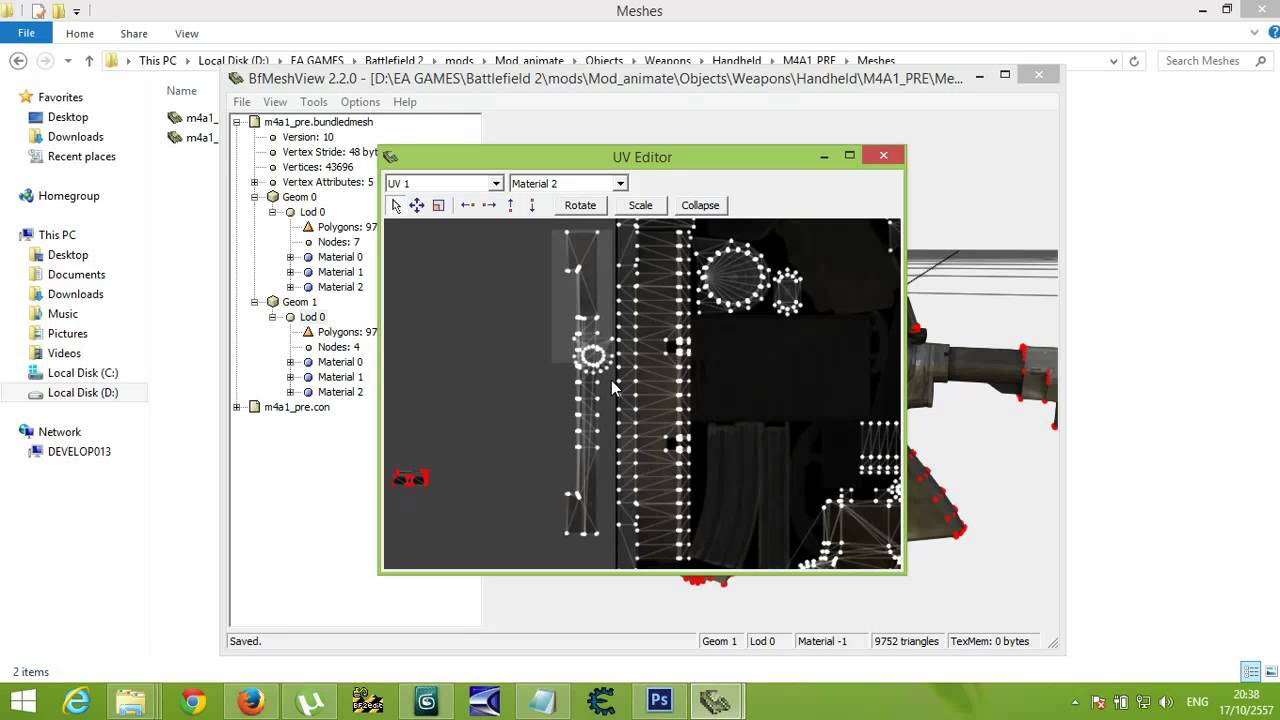Switch Explorer to large icons view
This screenshot has height=720, width=1280.
pos(1270,671)
